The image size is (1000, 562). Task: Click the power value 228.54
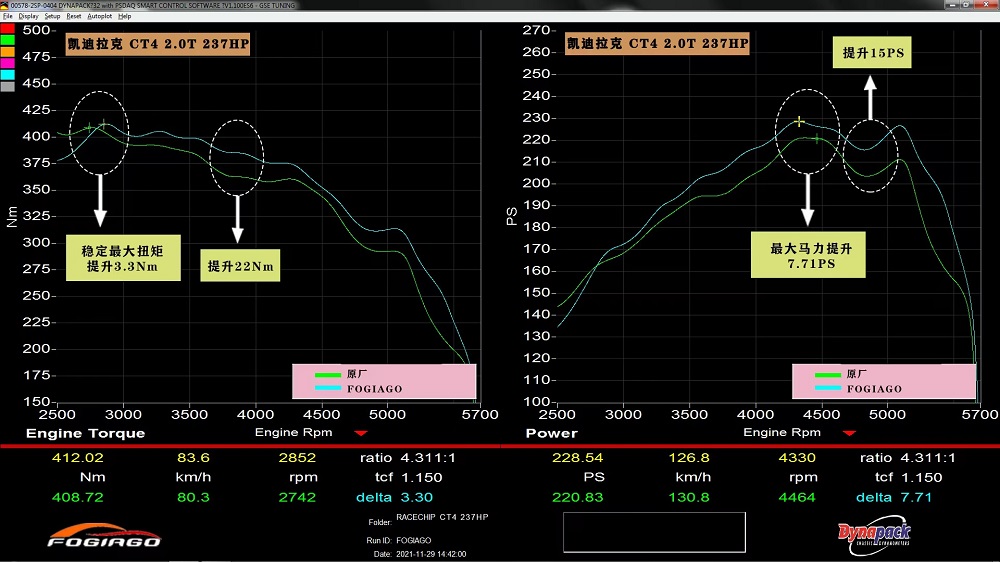click(578, 457)
